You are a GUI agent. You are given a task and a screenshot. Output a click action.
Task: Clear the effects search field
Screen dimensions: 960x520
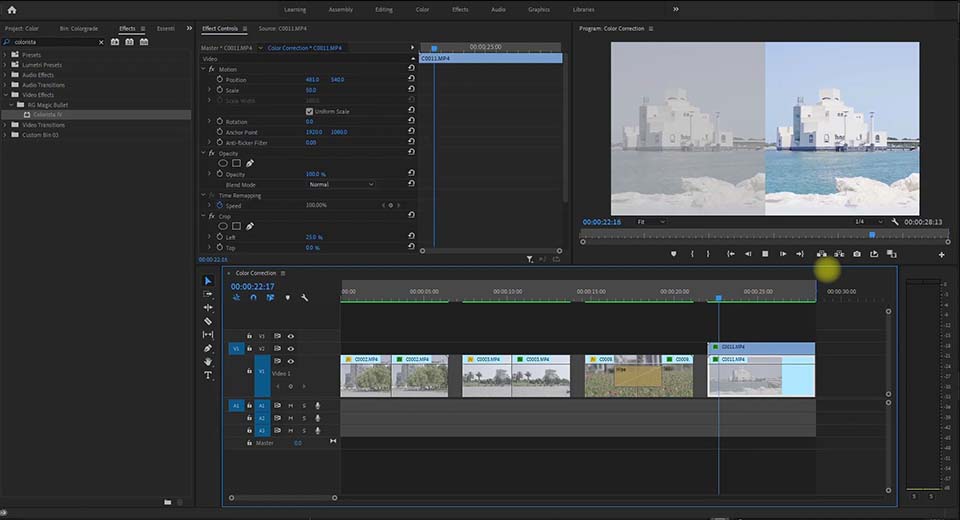pyautogui.click(x=101, y=42)
